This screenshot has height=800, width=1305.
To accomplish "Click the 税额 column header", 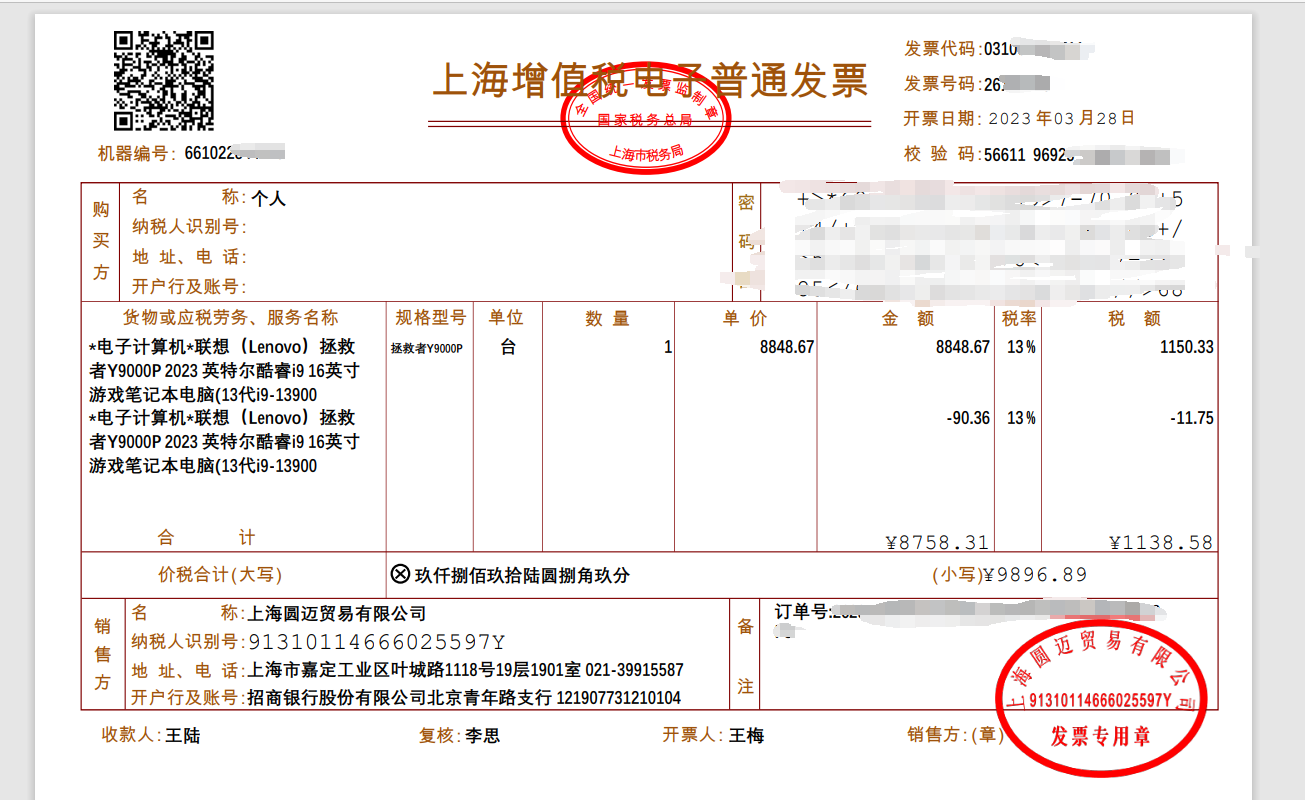I will (x=1134, y=318).
